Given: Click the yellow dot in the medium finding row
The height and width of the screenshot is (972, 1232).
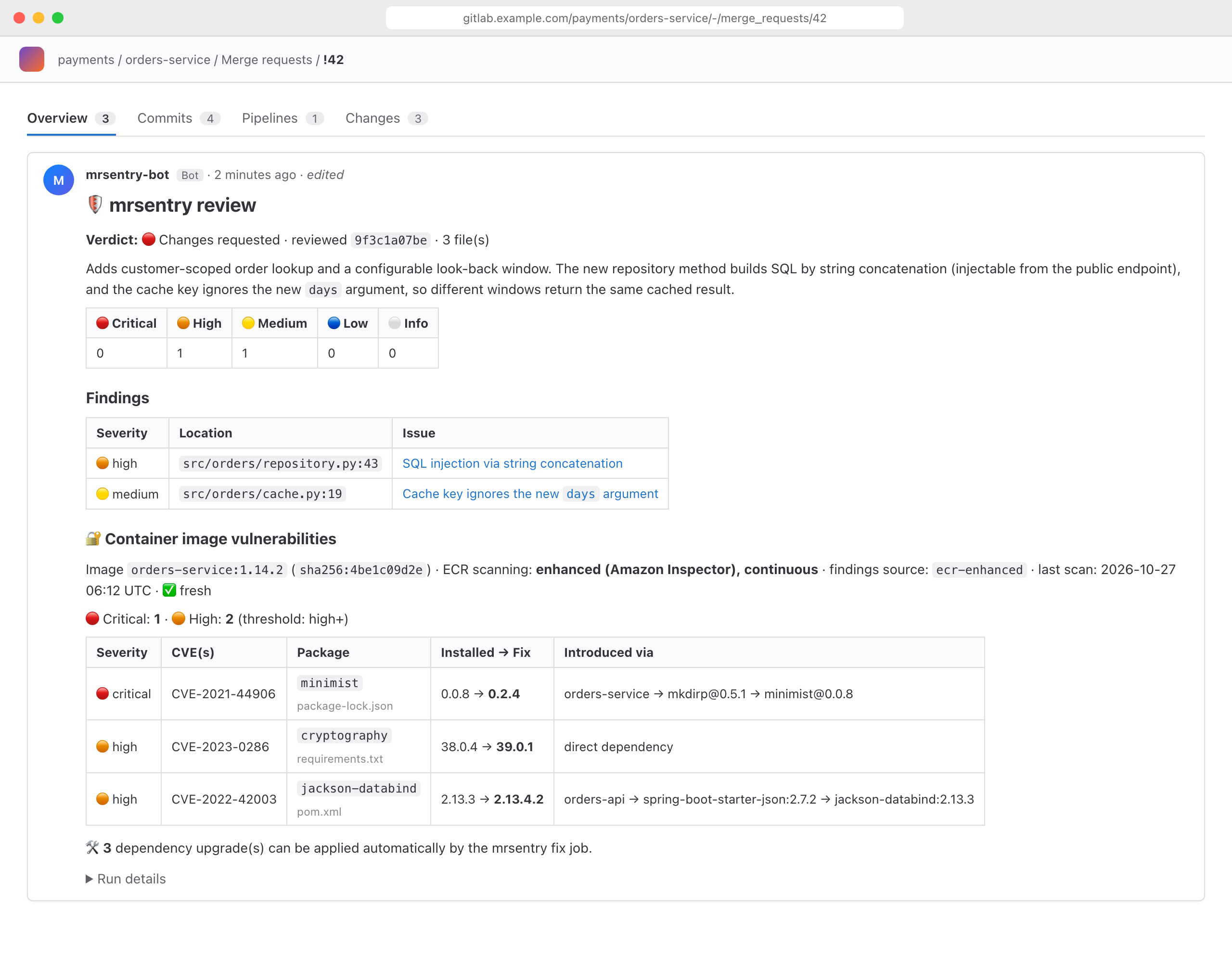Looking at the screenshot, I should tap(103, 494).
